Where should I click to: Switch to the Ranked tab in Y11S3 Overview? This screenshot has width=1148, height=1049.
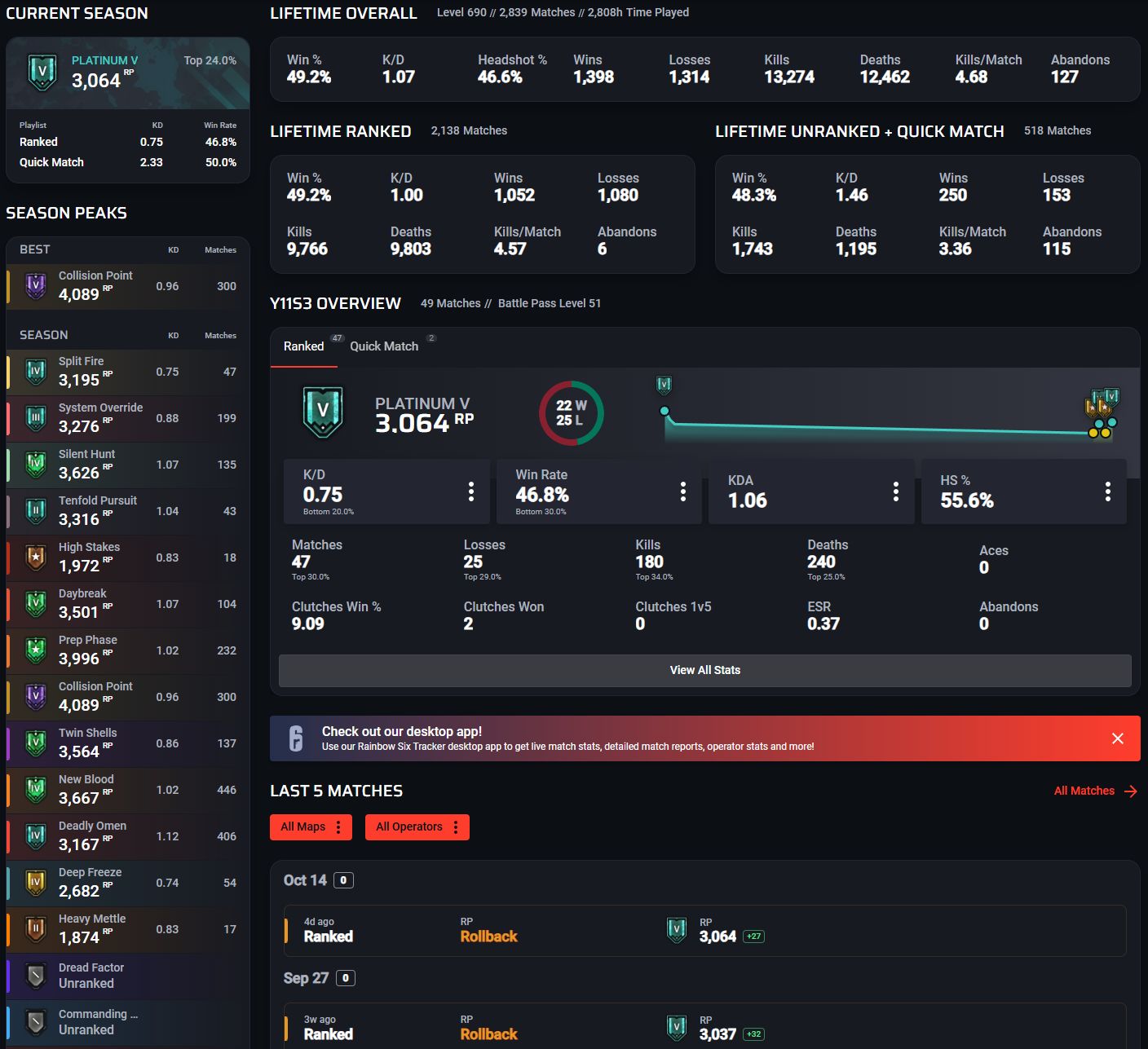point(304,346)
